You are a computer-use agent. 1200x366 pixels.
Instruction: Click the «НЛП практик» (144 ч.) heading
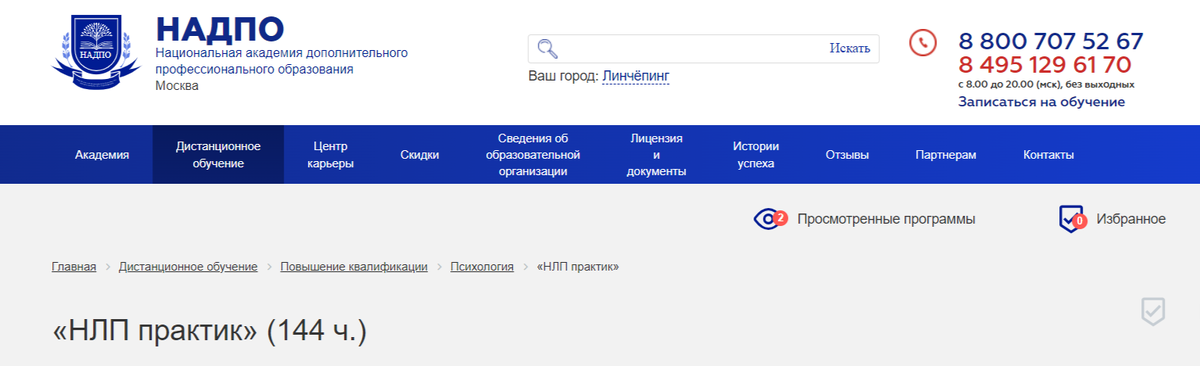pyautogui.click(x=210, y=331)
